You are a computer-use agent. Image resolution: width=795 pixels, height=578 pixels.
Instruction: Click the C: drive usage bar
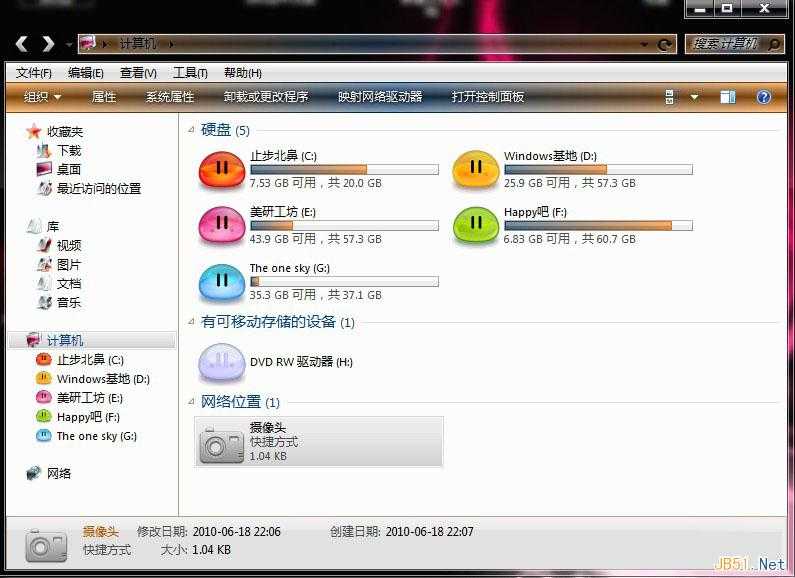point(344,169)
